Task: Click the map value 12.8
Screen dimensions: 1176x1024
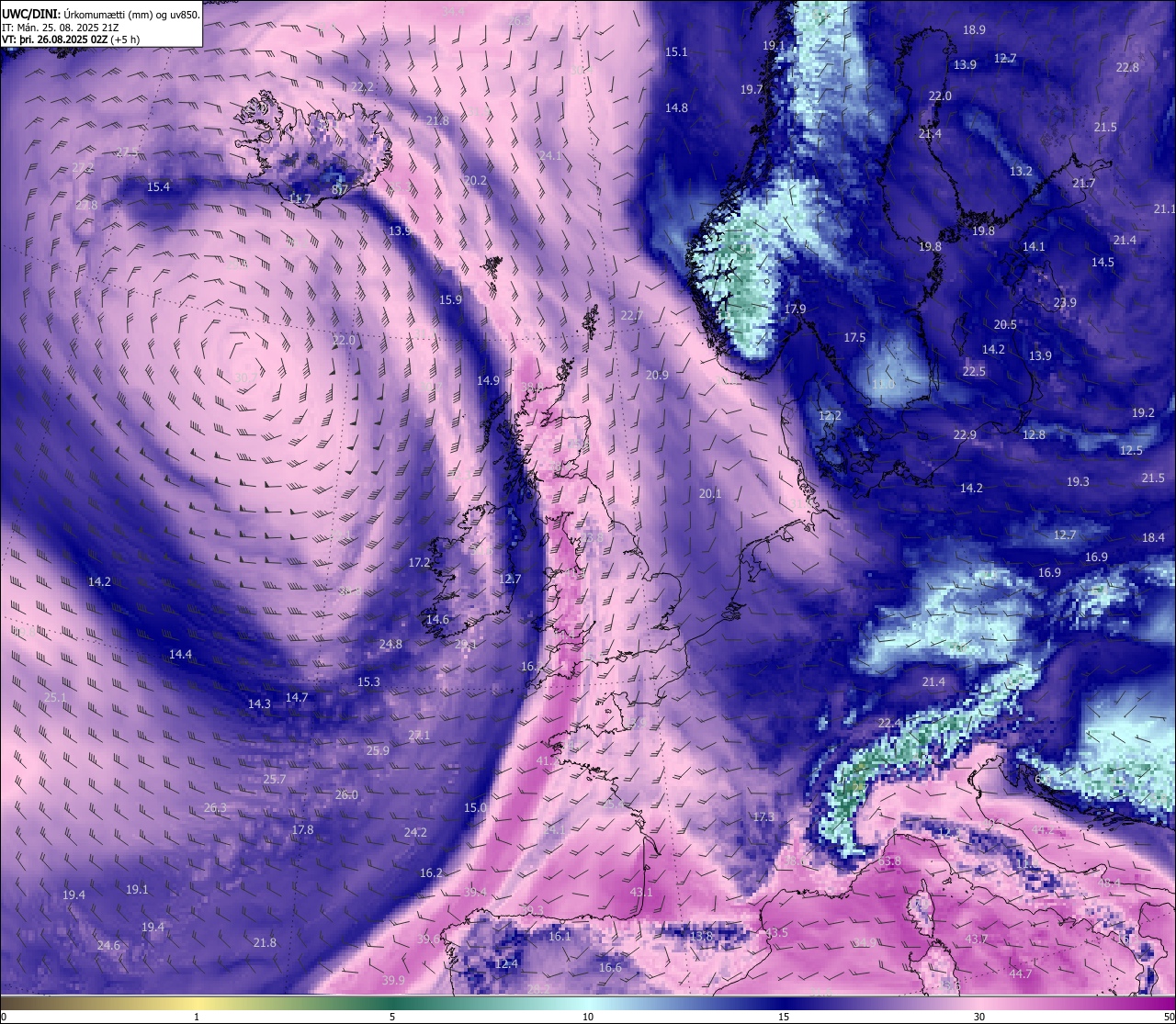Action: (1034, 435)
